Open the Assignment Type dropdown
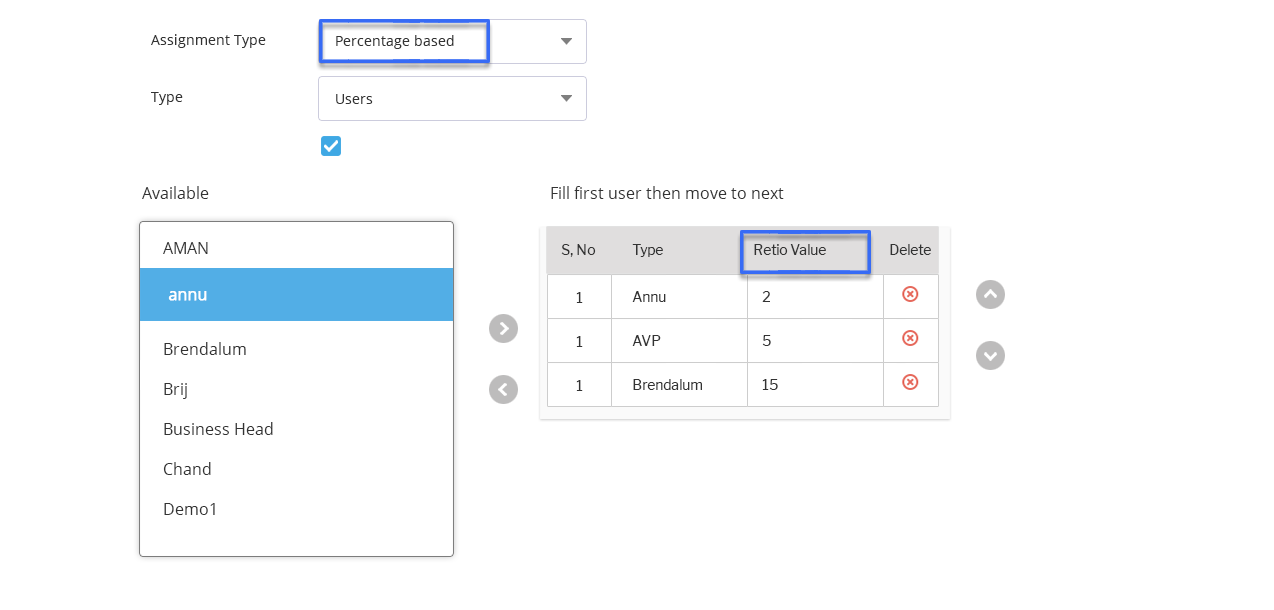 pos(565,41)
